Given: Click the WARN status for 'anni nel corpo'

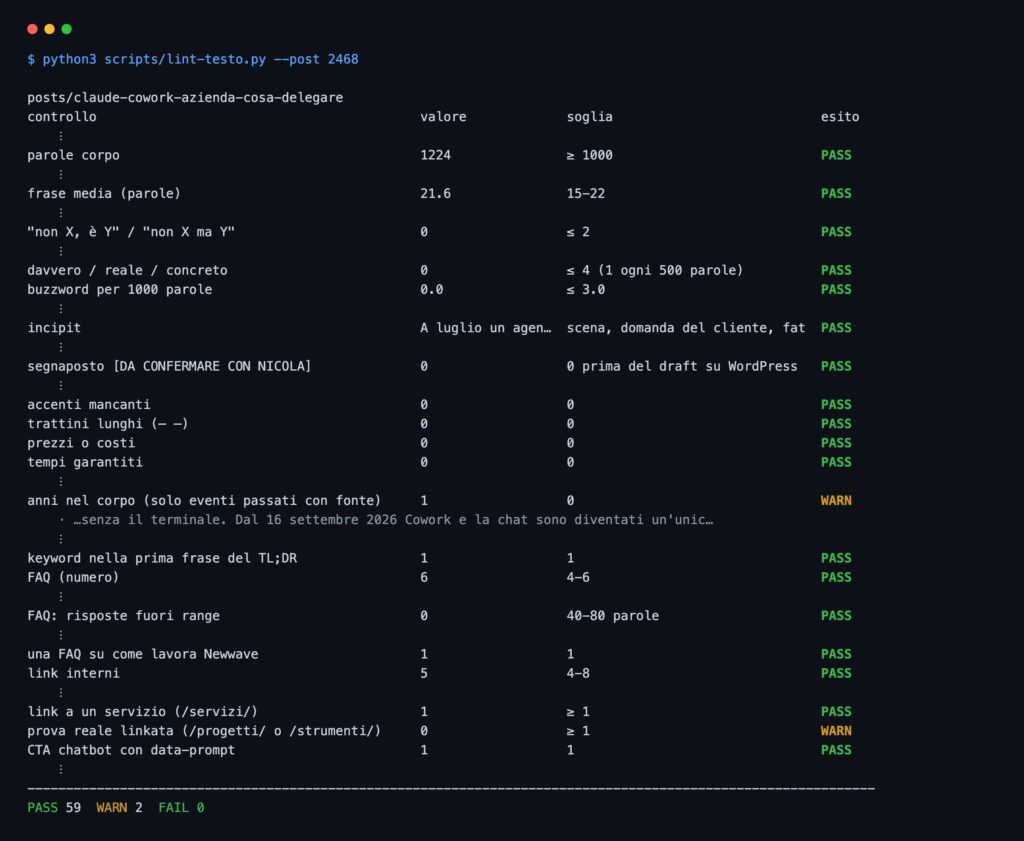Looking at the screenshot, I should (836, 501).
